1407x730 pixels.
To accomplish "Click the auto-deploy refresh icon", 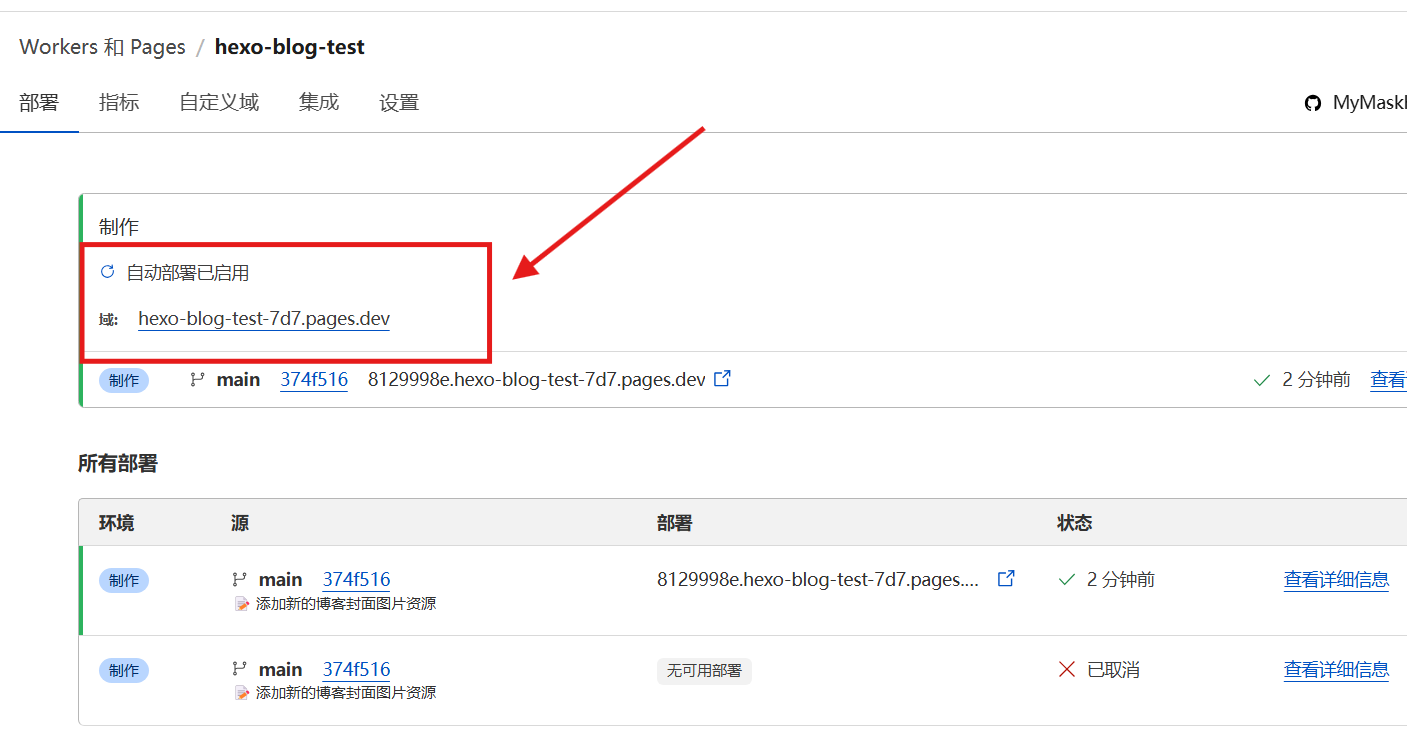I will [x=107, y=272].
